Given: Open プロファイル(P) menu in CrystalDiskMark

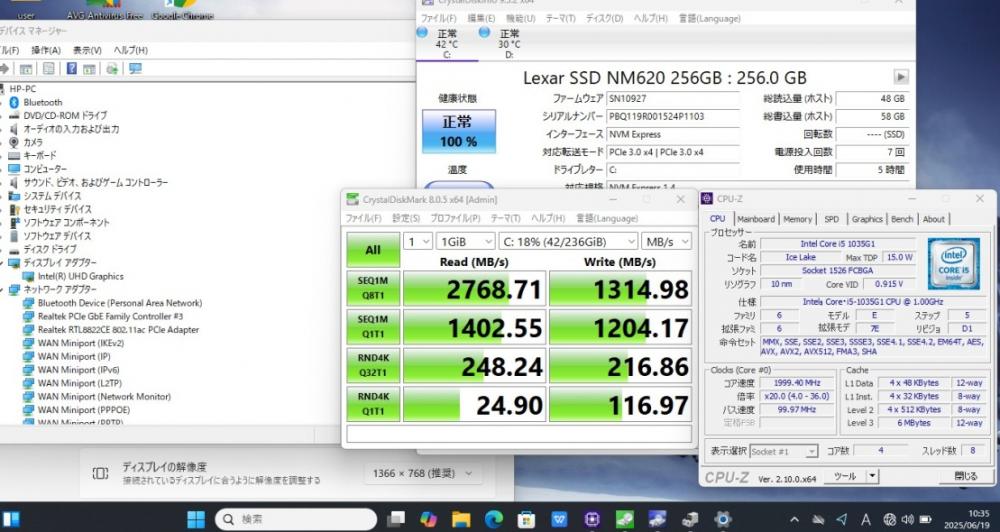Looking at the screenshot, I should click(x=455, y=218).
